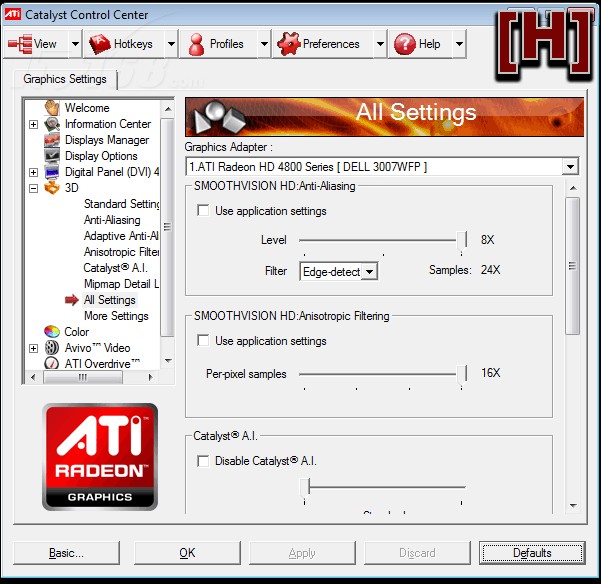
Task: Select Mipmap Detail Level tree item
Action: [x=122, y=284]
